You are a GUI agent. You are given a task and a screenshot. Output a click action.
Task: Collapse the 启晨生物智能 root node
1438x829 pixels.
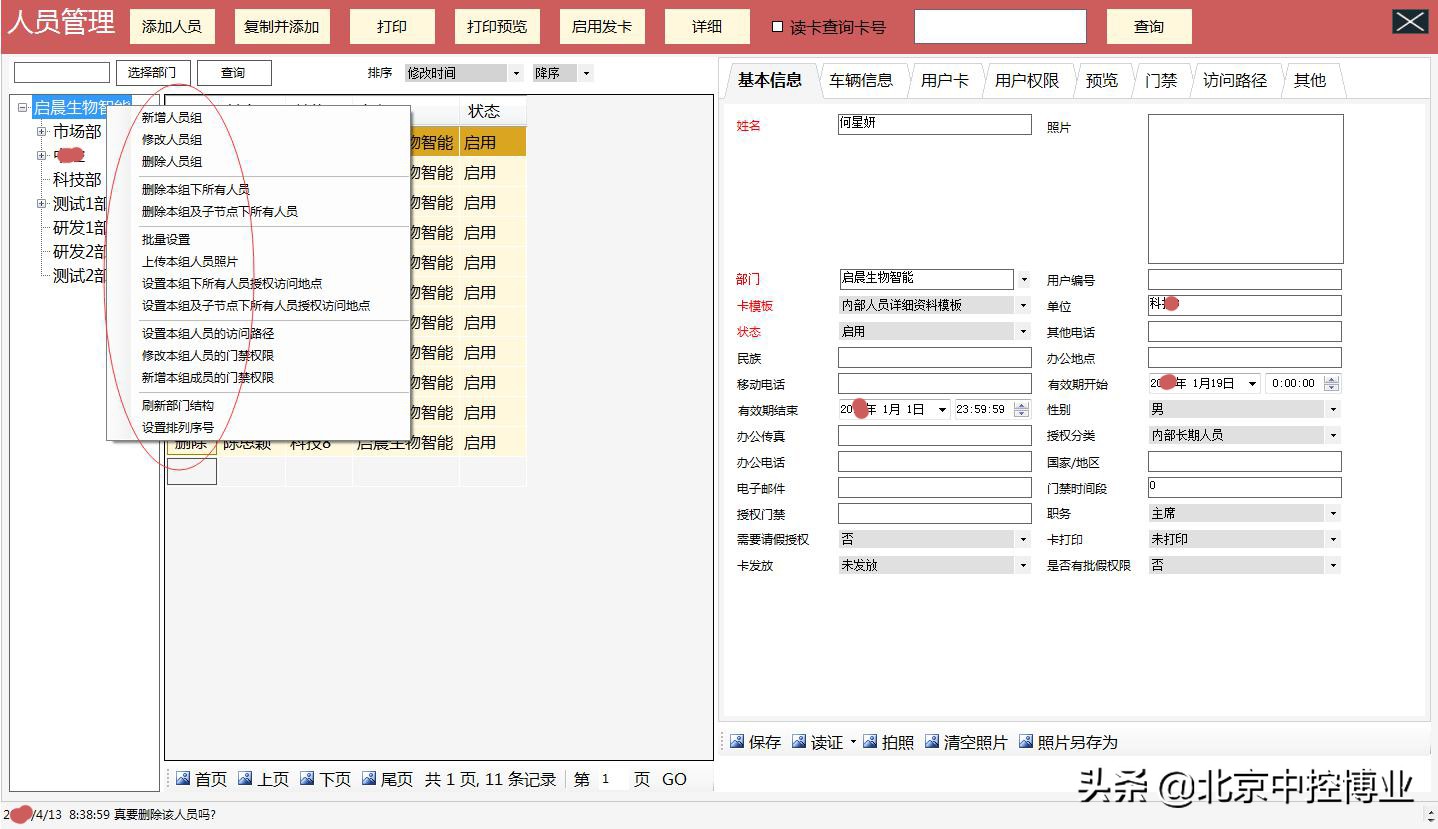[x=22, y=107]
